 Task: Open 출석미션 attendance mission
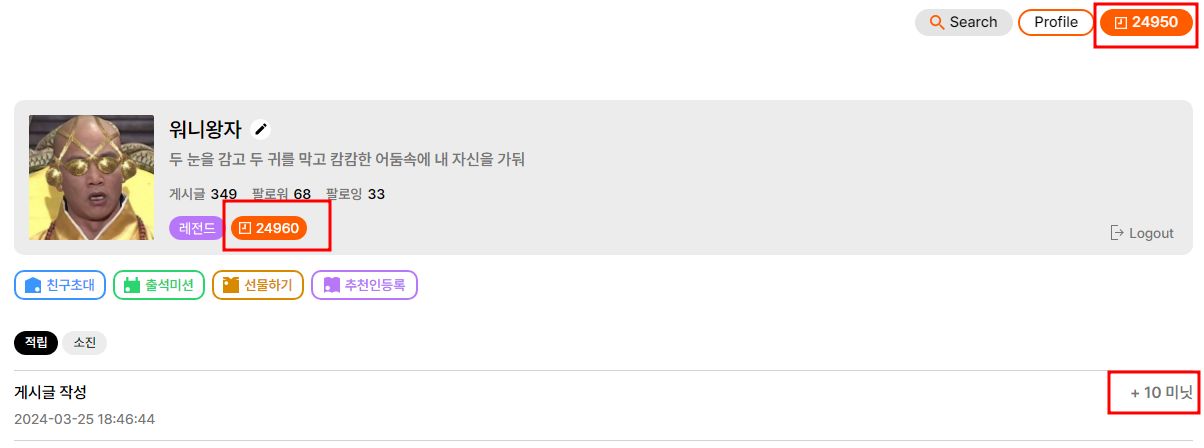click(x=160, y=285)
